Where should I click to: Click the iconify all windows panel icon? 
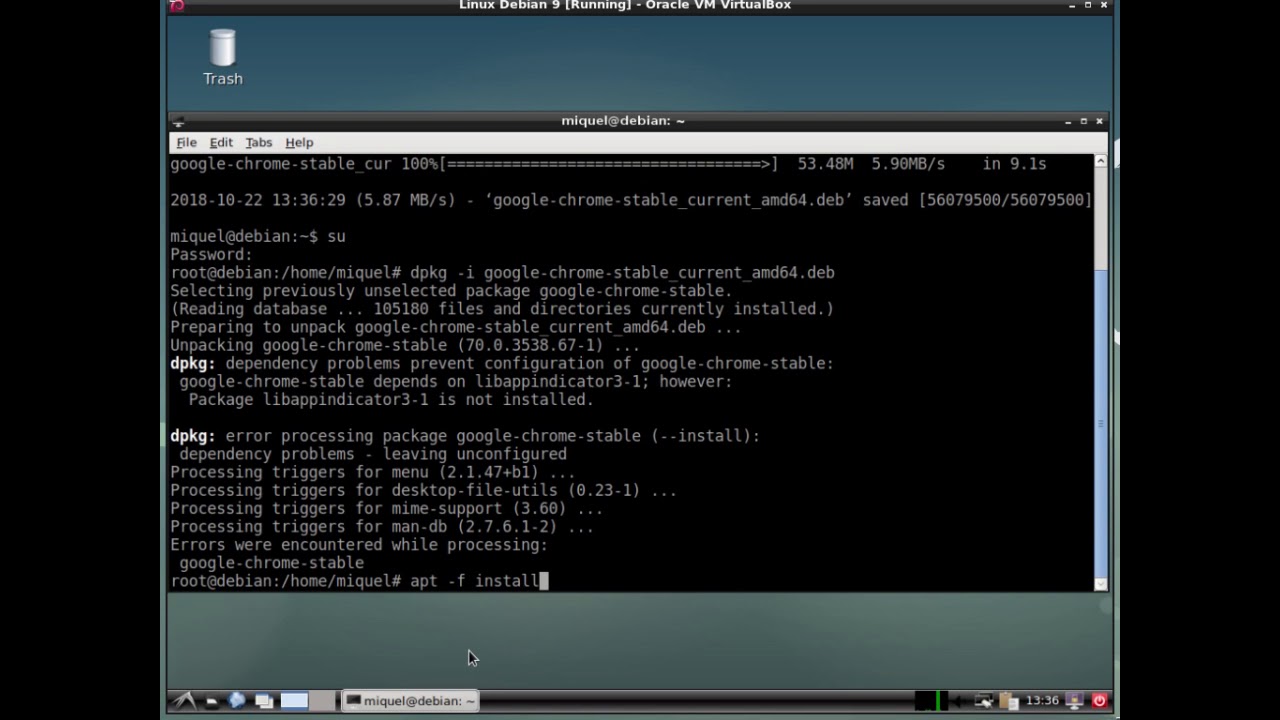pyautogui.click(x=264, y=701)
